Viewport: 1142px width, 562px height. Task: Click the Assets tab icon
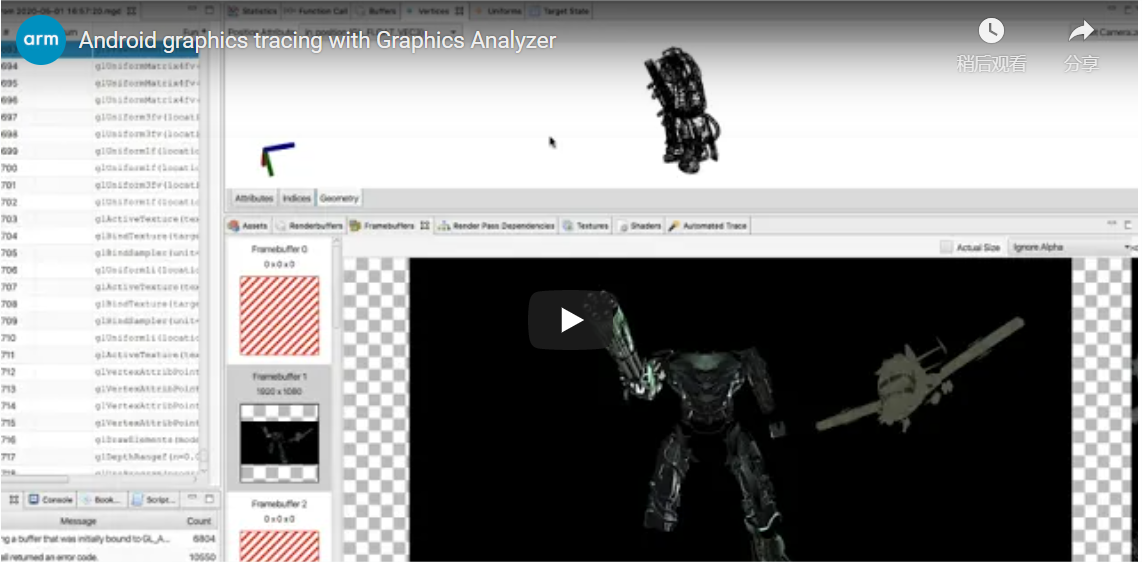(234, 226)
